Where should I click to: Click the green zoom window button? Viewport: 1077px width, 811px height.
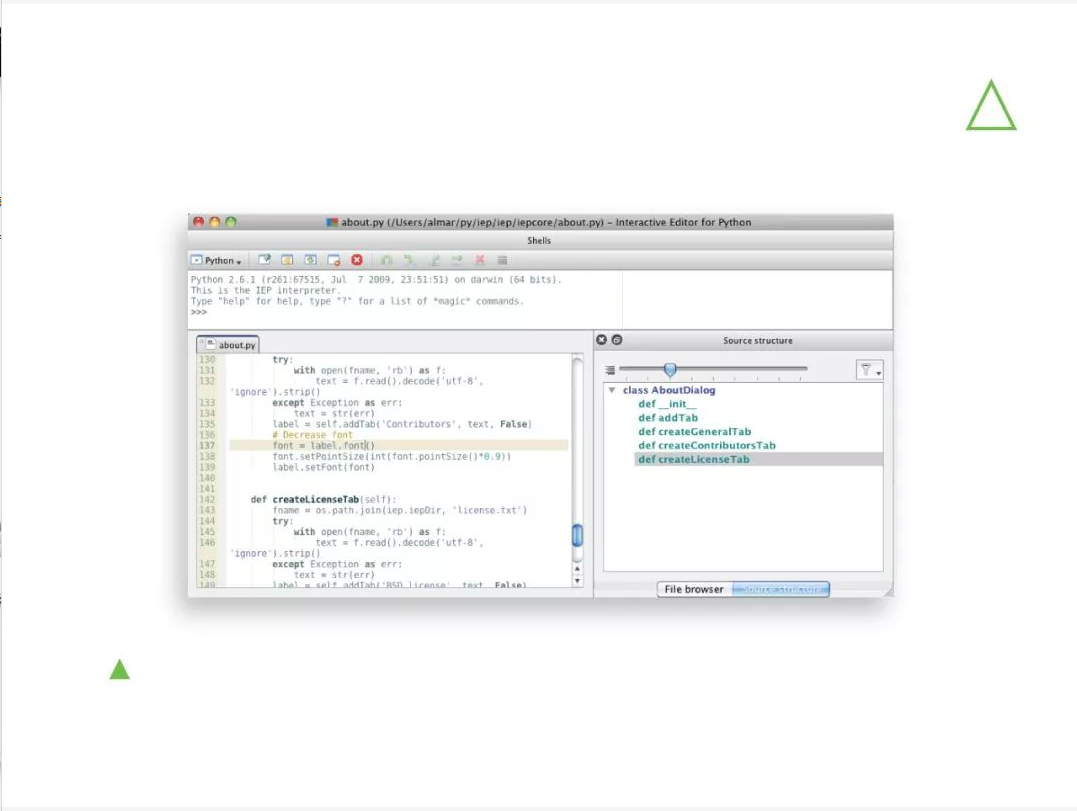click(x=231, y=222)
